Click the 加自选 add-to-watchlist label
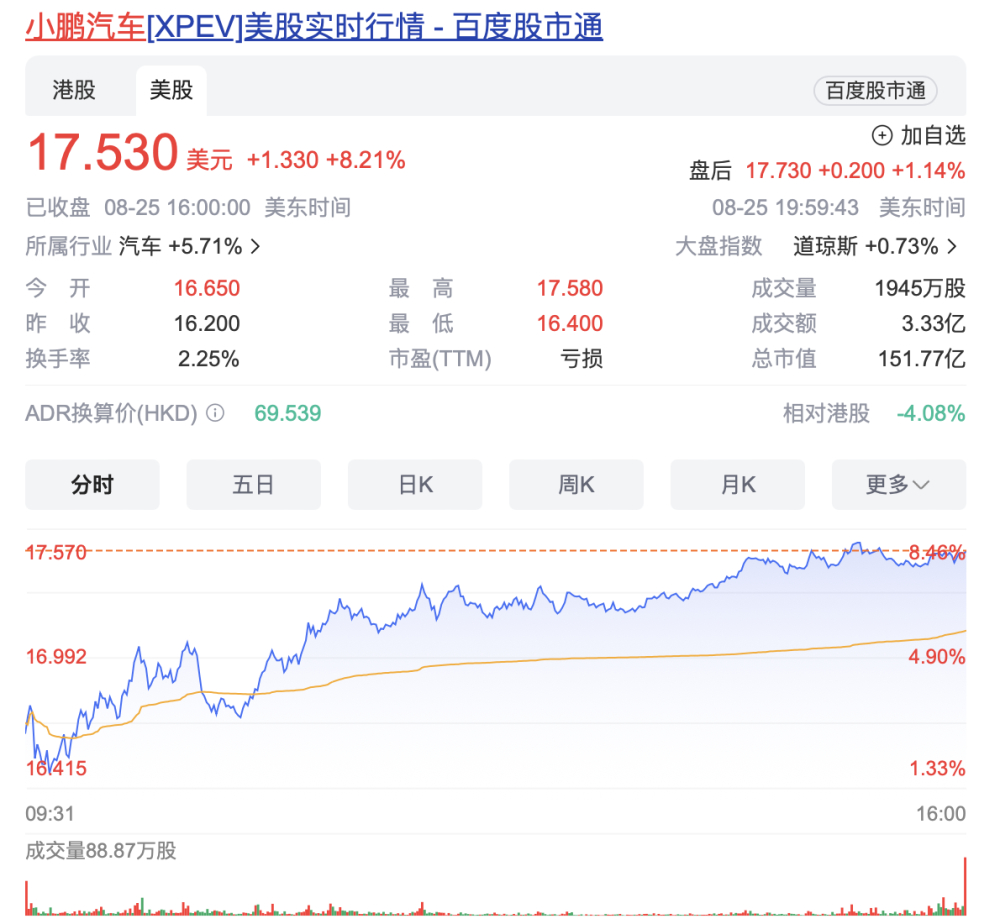Viewport: 1000px width, 924px height. [x=932, y=135]
